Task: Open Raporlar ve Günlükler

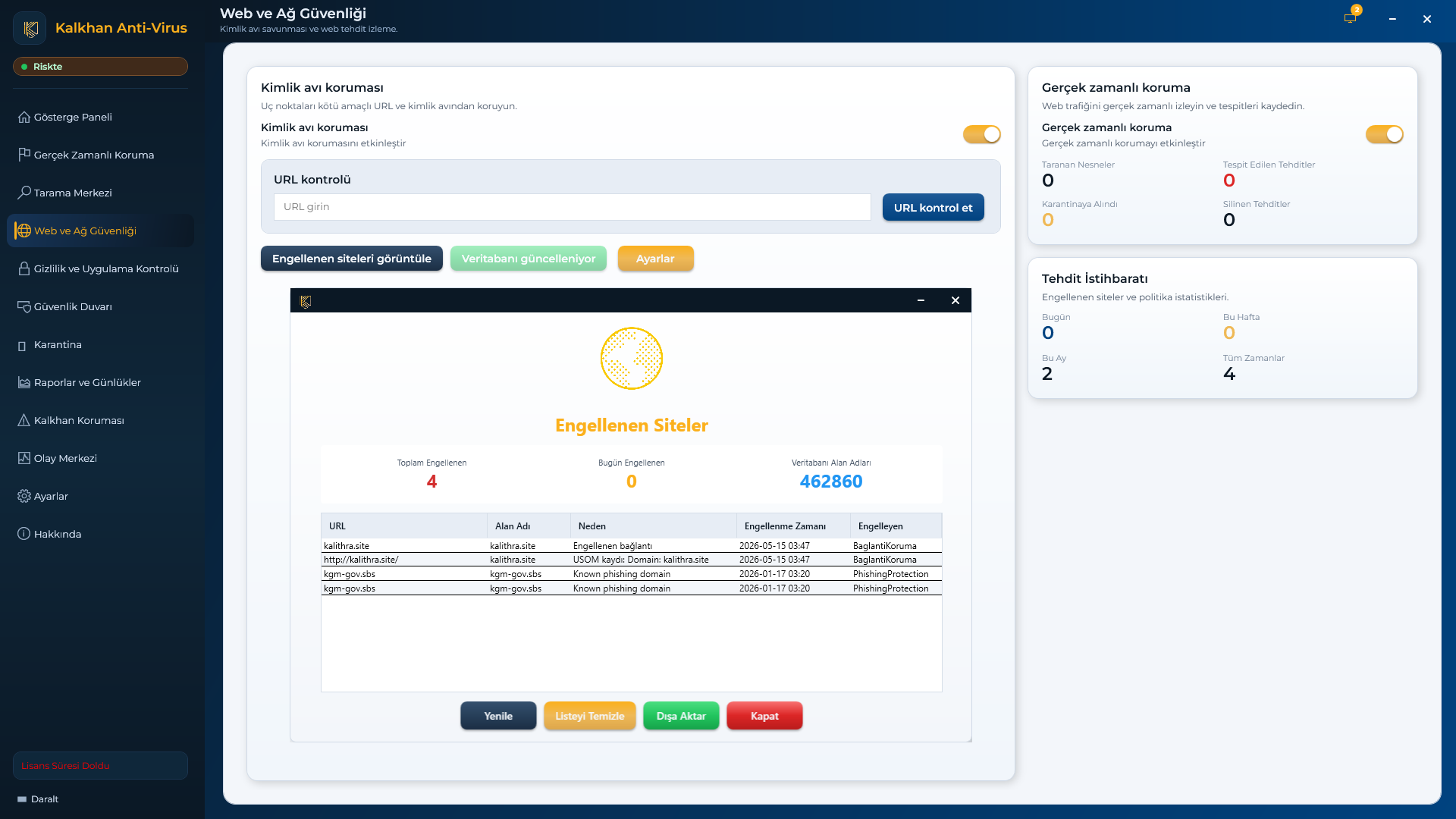Action: click(x=101, y=382)
